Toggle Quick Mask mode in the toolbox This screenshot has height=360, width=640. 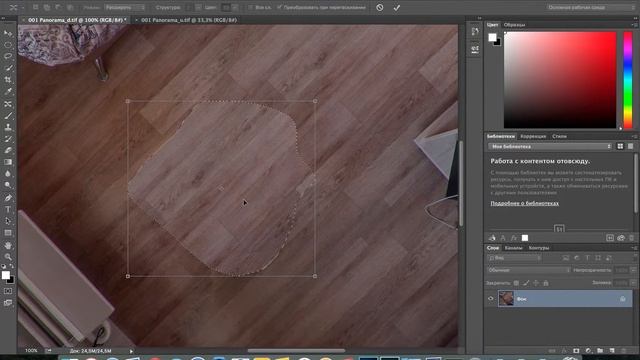[x=8, y=291]
